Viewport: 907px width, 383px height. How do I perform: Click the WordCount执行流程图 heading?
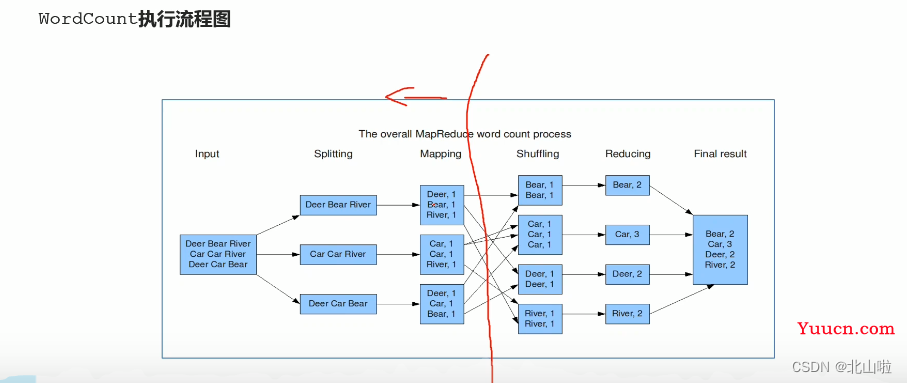[135, 19]
